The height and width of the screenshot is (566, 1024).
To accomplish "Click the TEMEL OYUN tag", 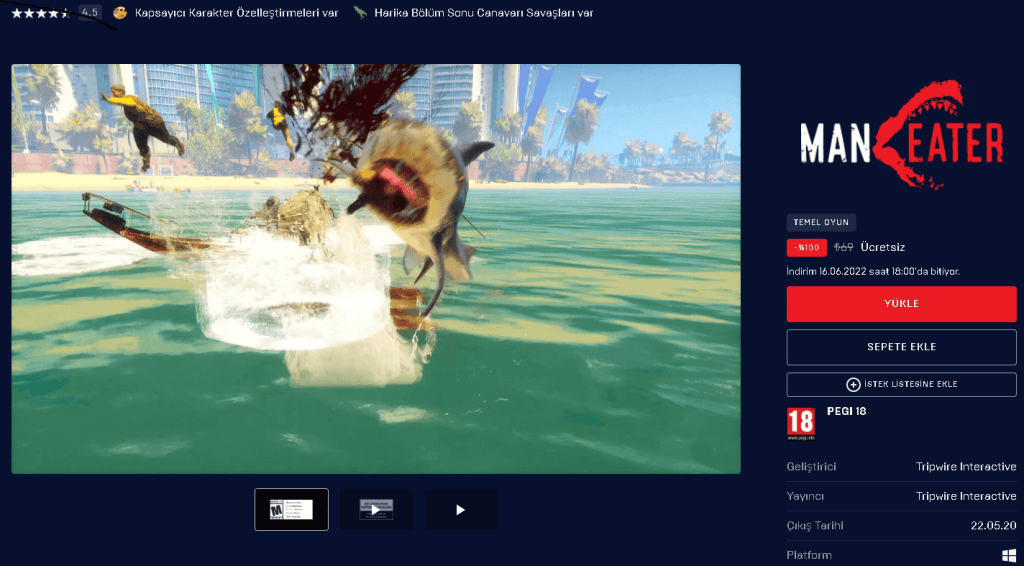I will (x=821, y=223).
